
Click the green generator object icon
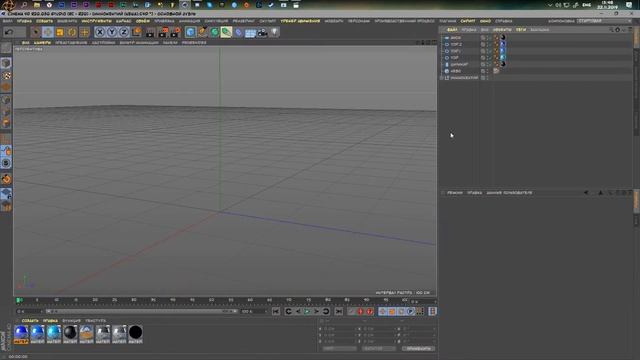(x=215, y=32)
